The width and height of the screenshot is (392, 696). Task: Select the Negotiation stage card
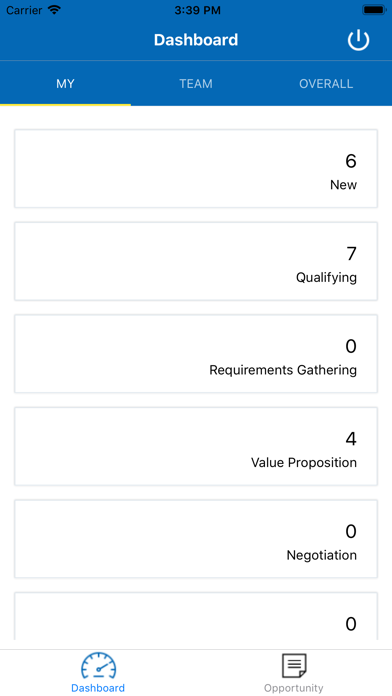[x=196, y=539]
